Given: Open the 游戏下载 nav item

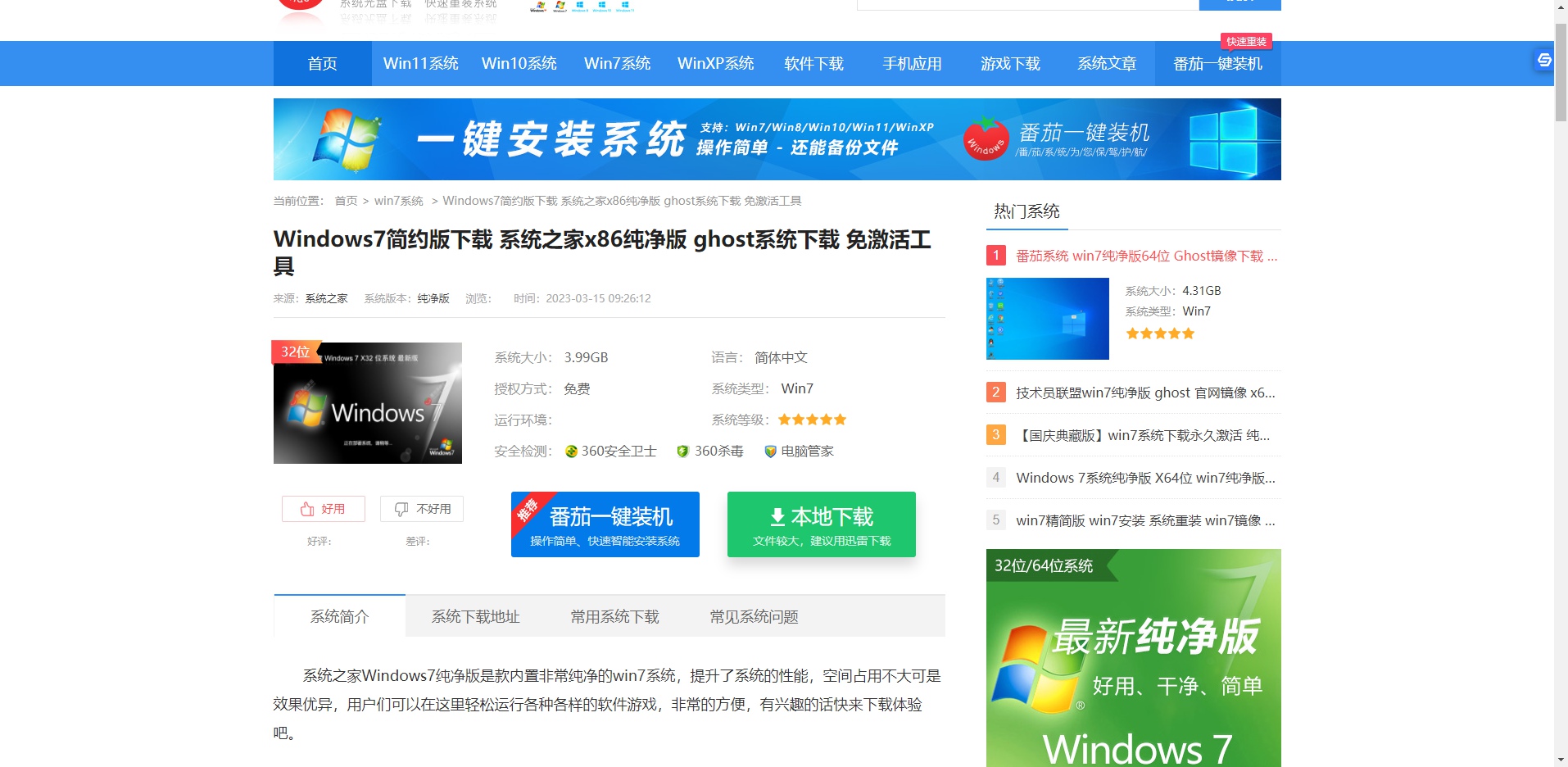Looking at the screenshot, I should tap(1011, 63).
